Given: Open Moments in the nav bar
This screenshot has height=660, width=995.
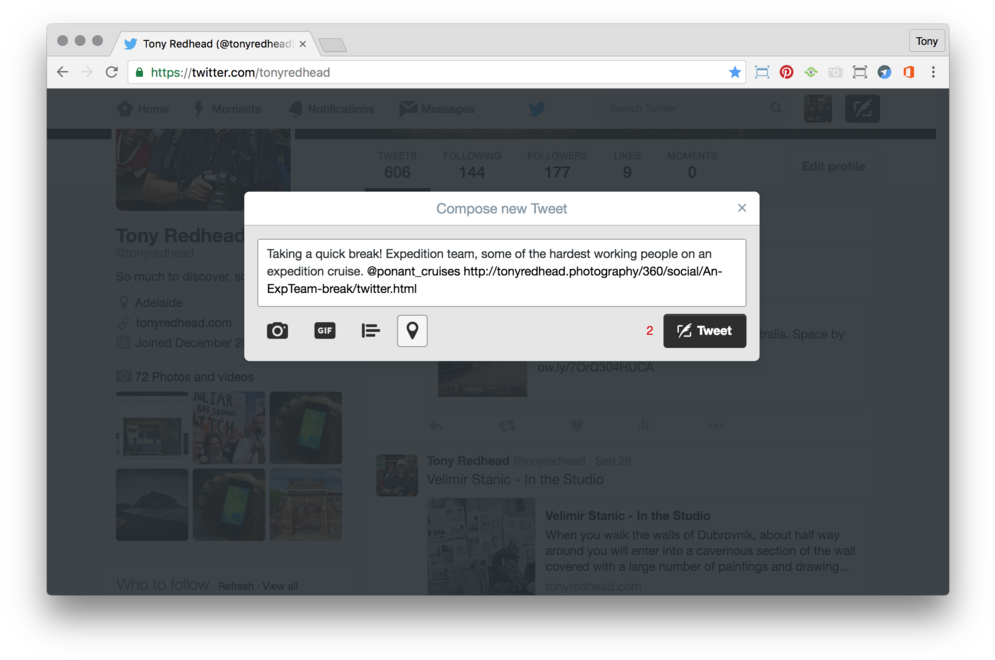Looking at the screenshot, I should (227, 109).
